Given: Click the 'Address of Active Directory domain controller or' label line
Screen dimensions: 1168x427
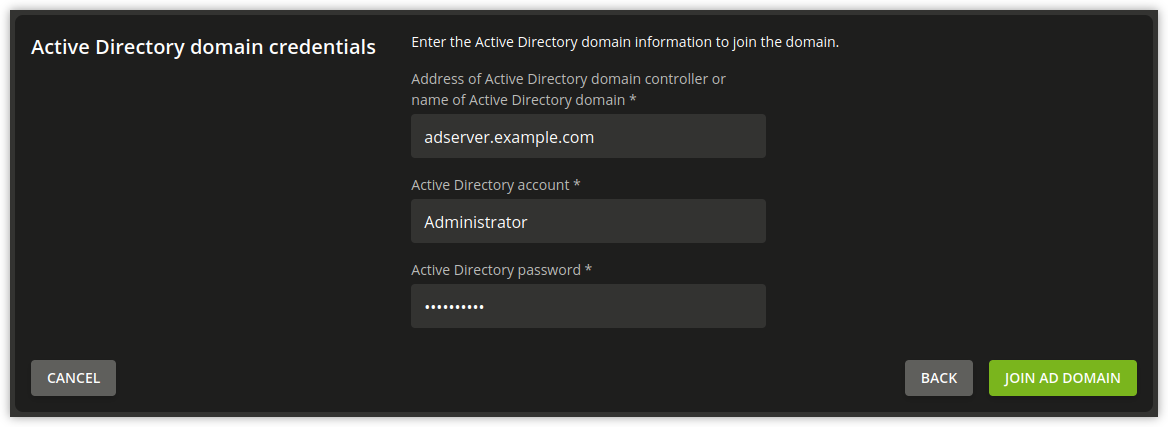Looking at the screenshot, I should [568, 79].
